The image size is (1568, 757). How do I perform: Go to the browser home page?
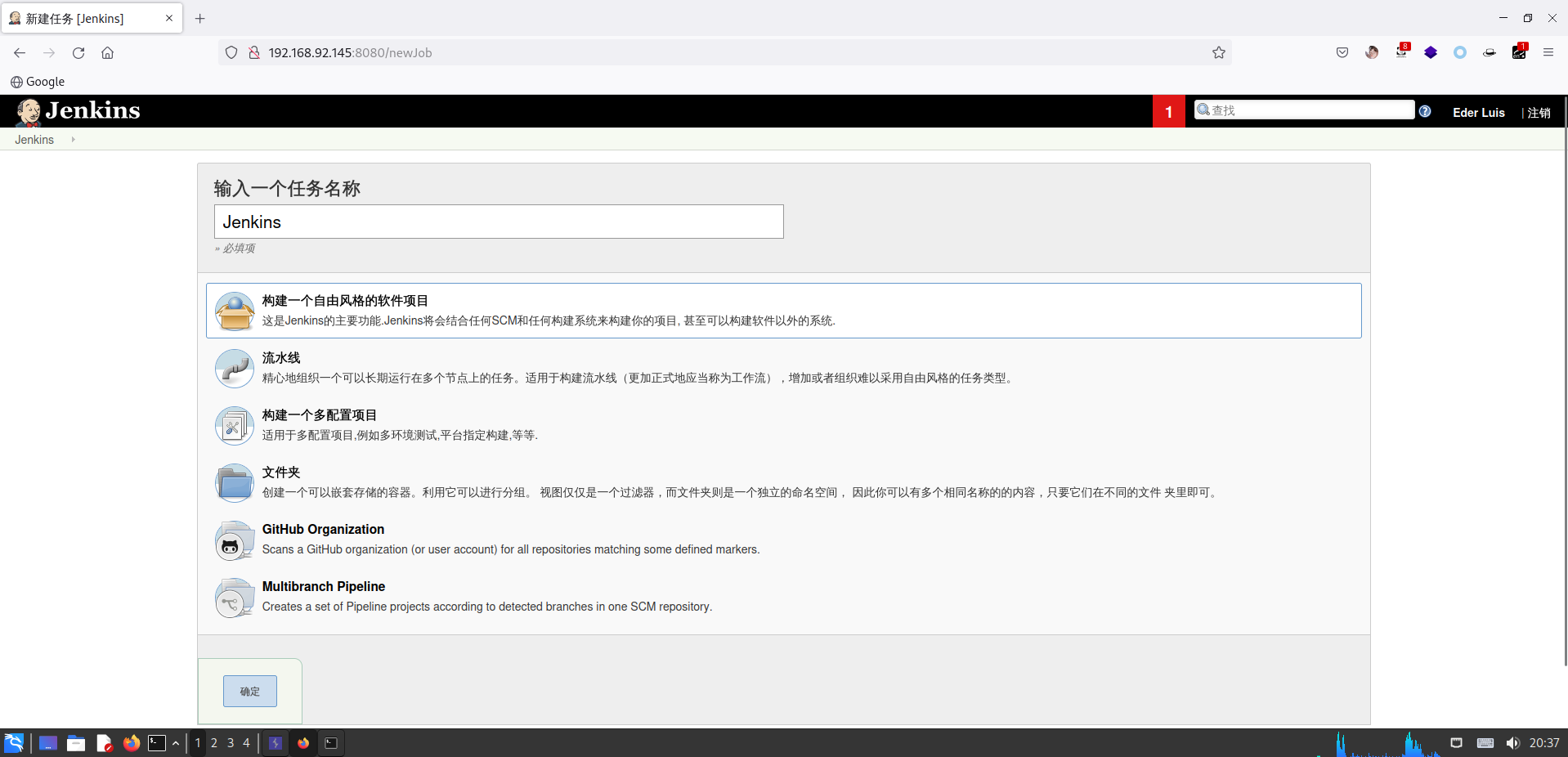(107, 52)
